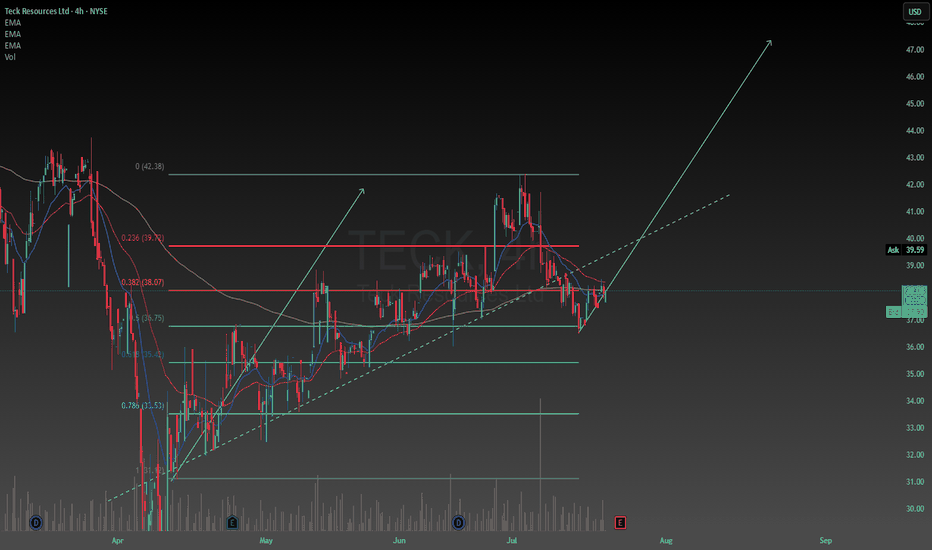Click the May label on time axis
The width and height of the screenshot is (932, 550).
266,540
